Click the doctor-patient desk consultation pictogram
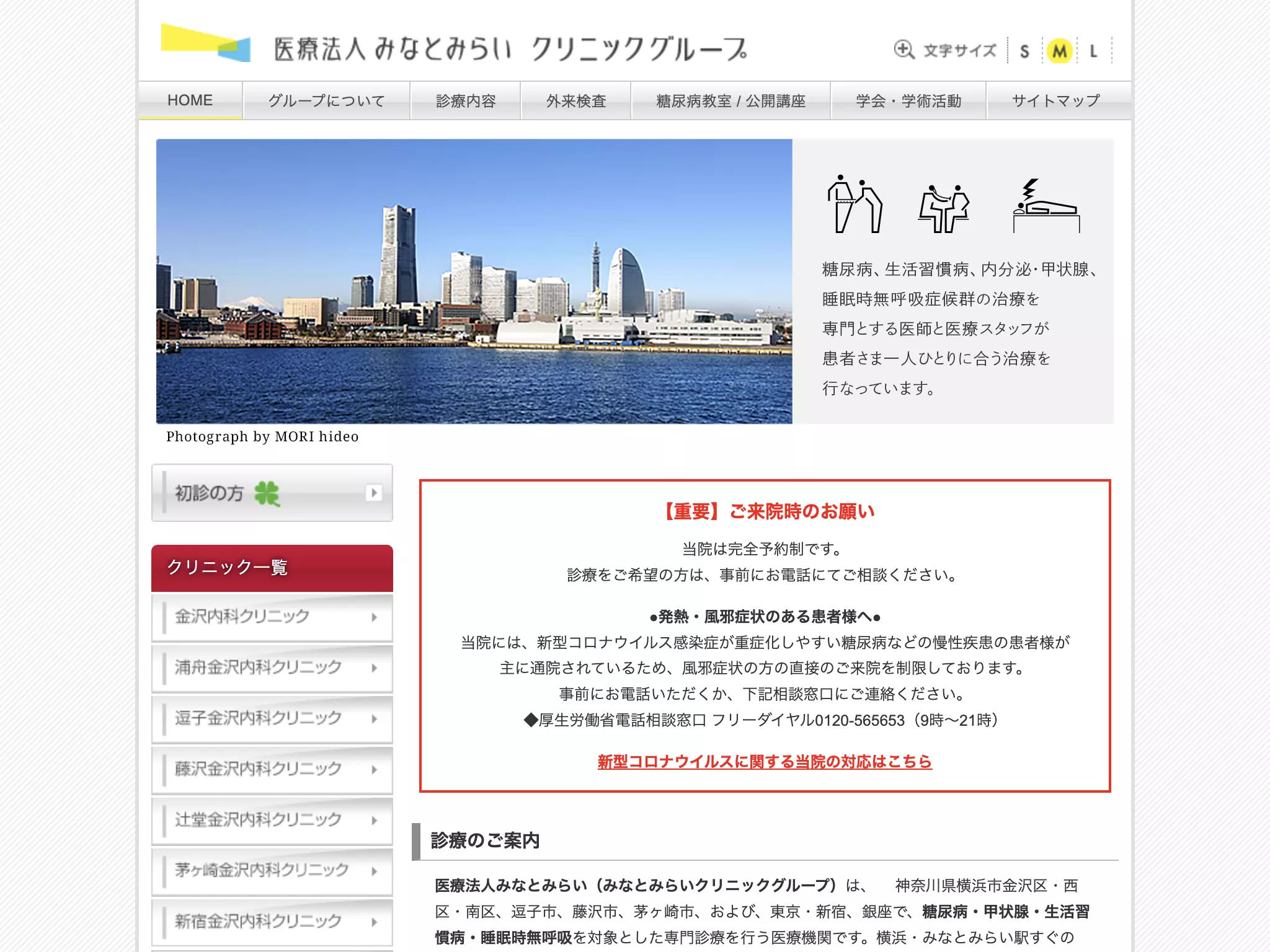This screenshot has height=952, width=1270. 943,208
